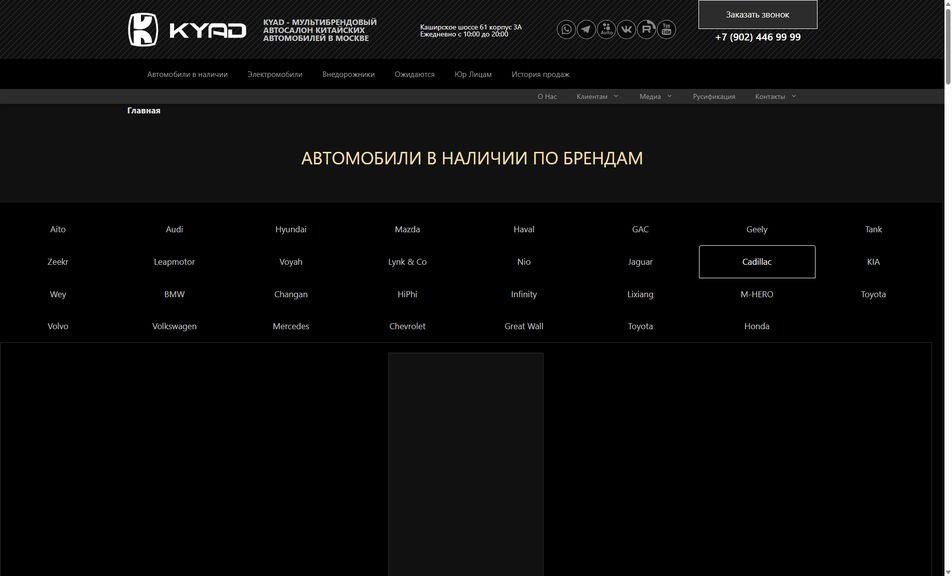Select the Hyundai brand

[x=291, y=229]
